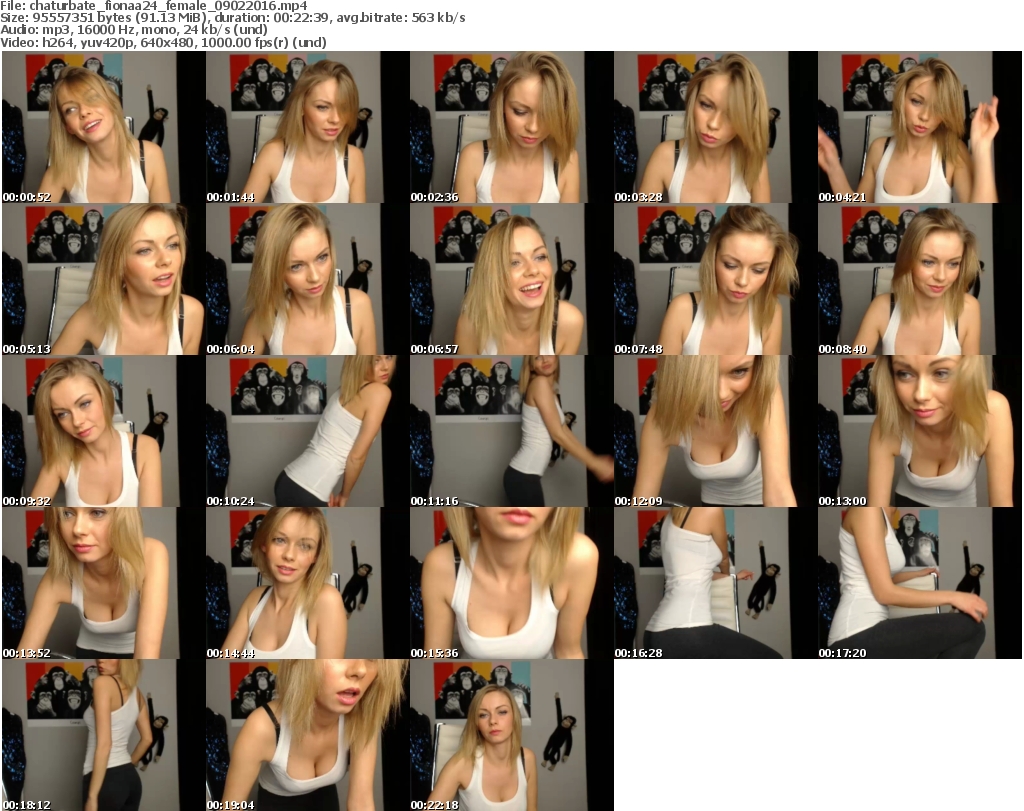Click the thumbnail stamped 00:07:48
This screenshot has width=1024, height=811.
coord(715,279)
